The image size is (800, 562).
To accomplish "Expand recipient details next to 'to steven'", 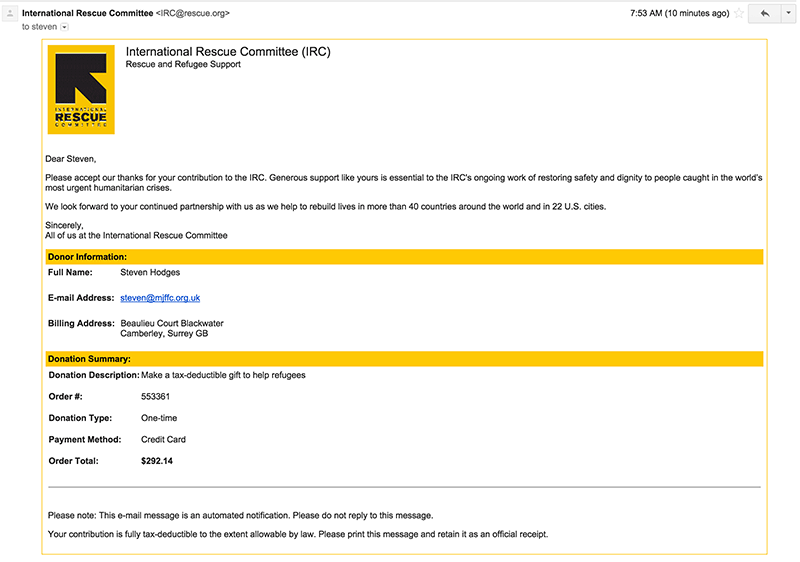I will [64, 27].
